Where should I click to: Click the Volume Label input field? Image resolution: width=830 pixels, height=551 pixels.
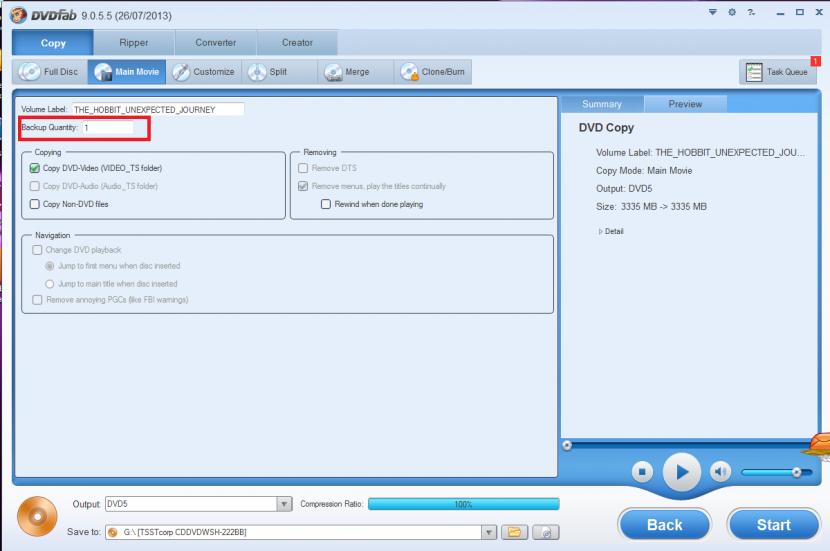158,110
